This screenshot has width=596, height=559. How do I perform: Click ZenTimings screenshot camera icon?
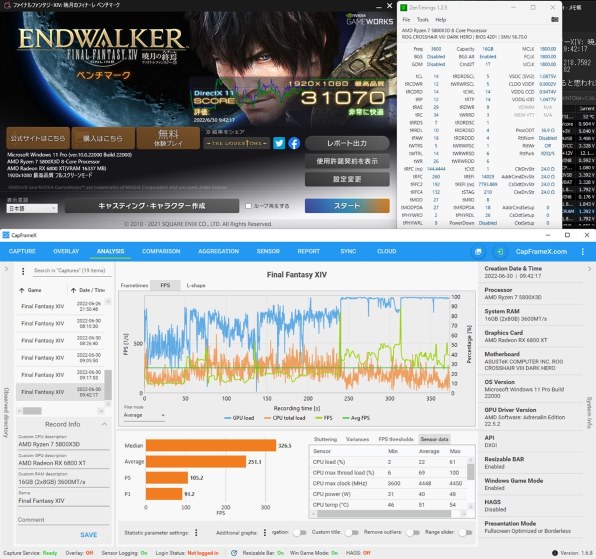coord(555,19)
